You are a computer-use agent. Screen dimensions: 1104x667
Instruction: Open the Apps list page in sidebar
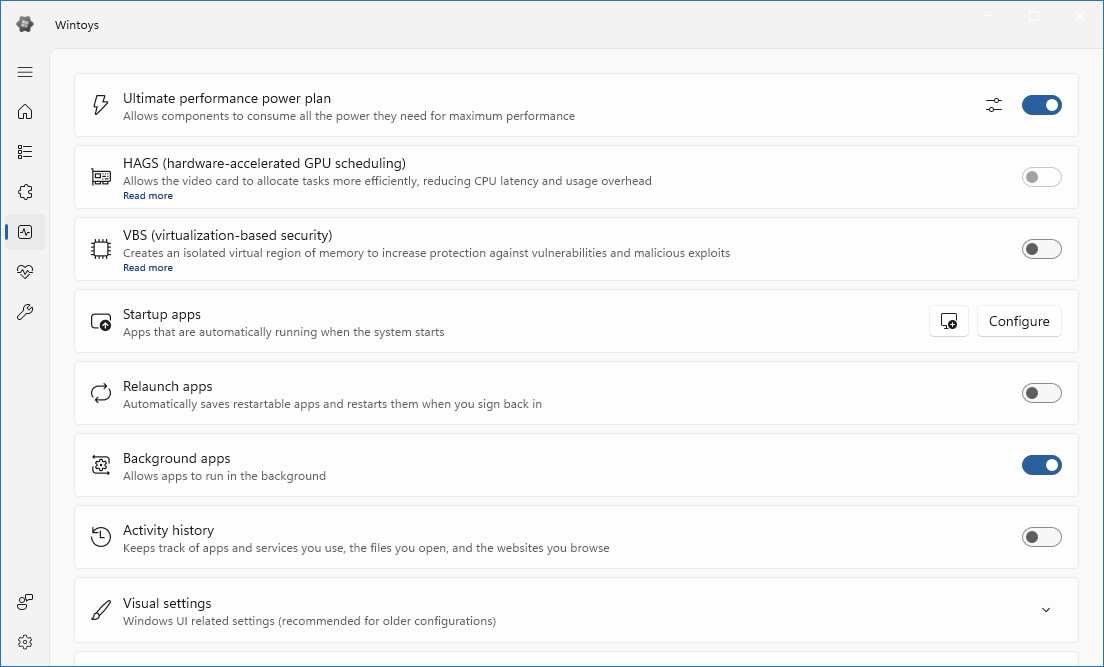pos(25,152)
